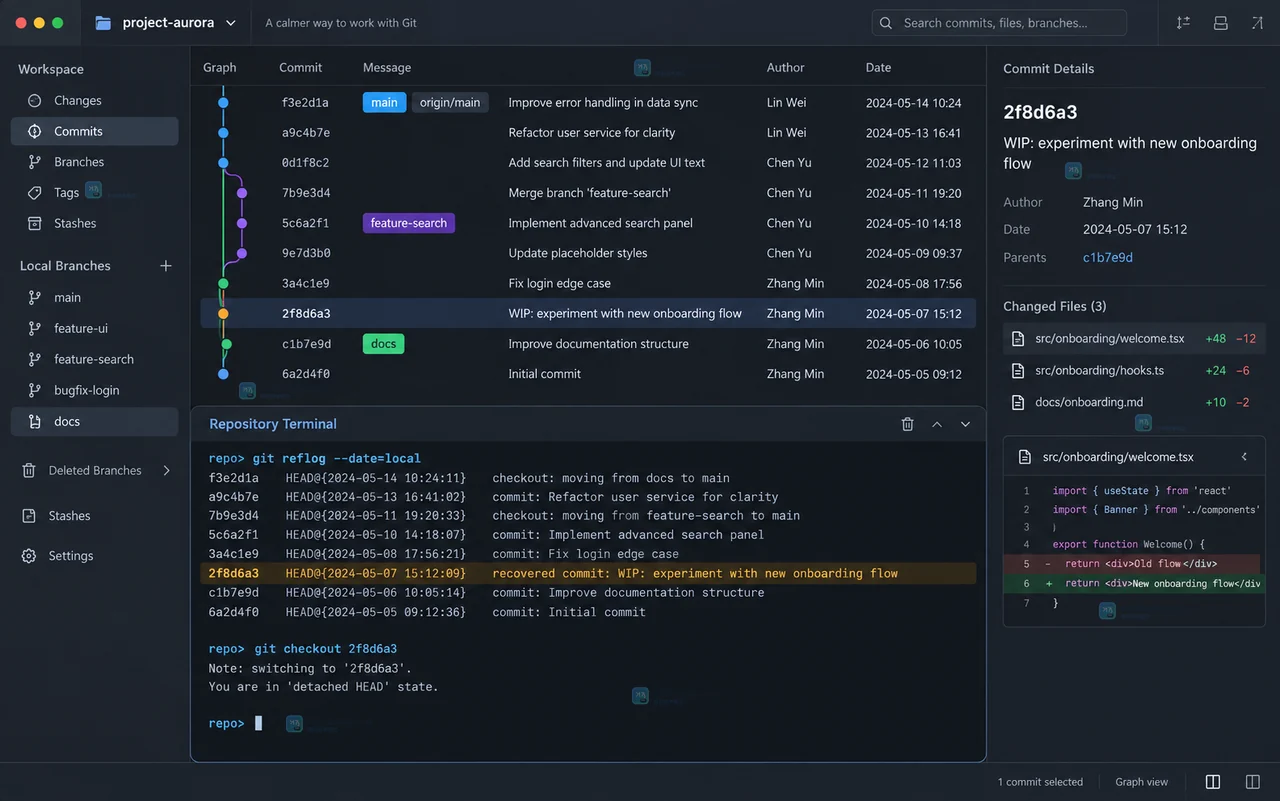Select changed file src/onboarding/welcome.tsx
The height and width of the screenshot is (801, 1280).
1134,338
